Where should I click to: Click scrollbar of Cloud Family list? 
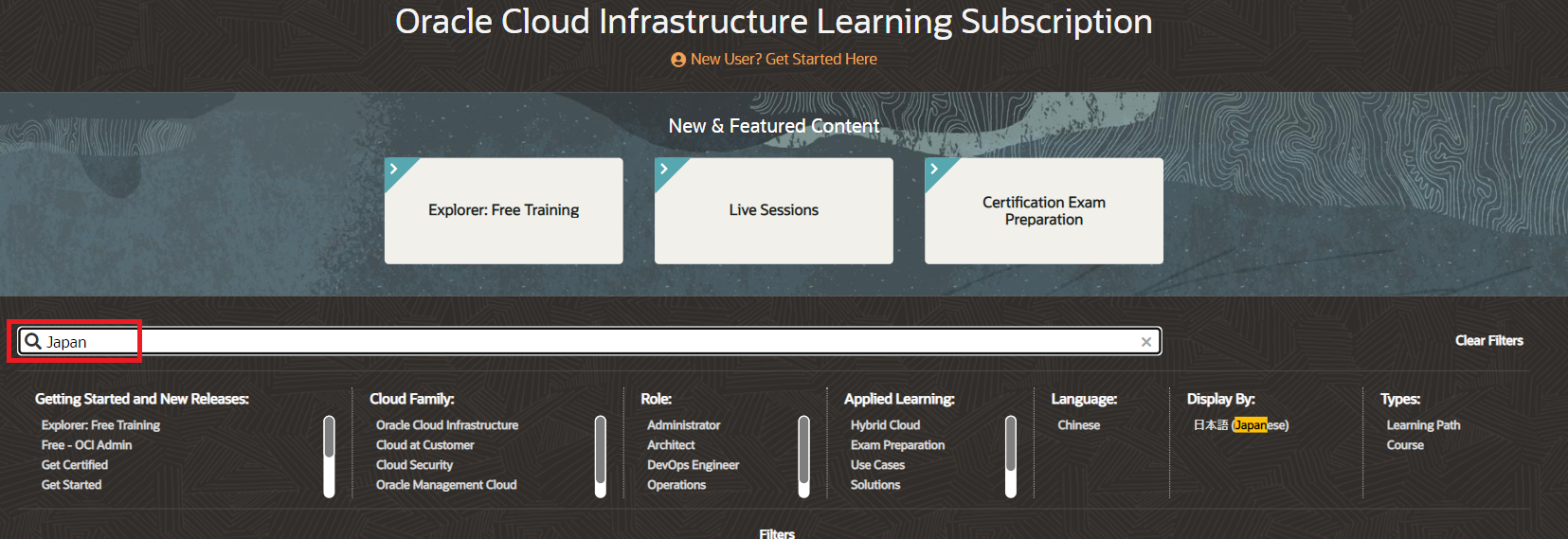tap(600, 457)
